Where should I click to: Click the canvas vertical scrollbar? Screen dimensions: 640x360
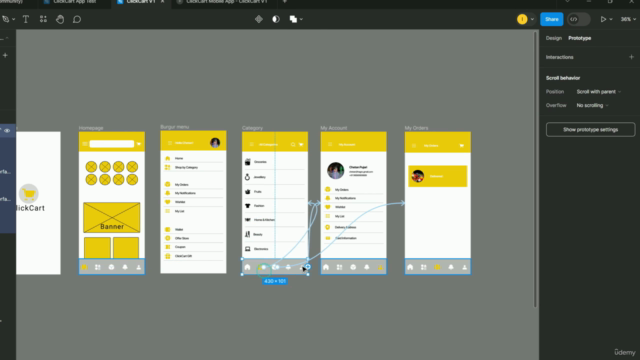tap(536, 169)
